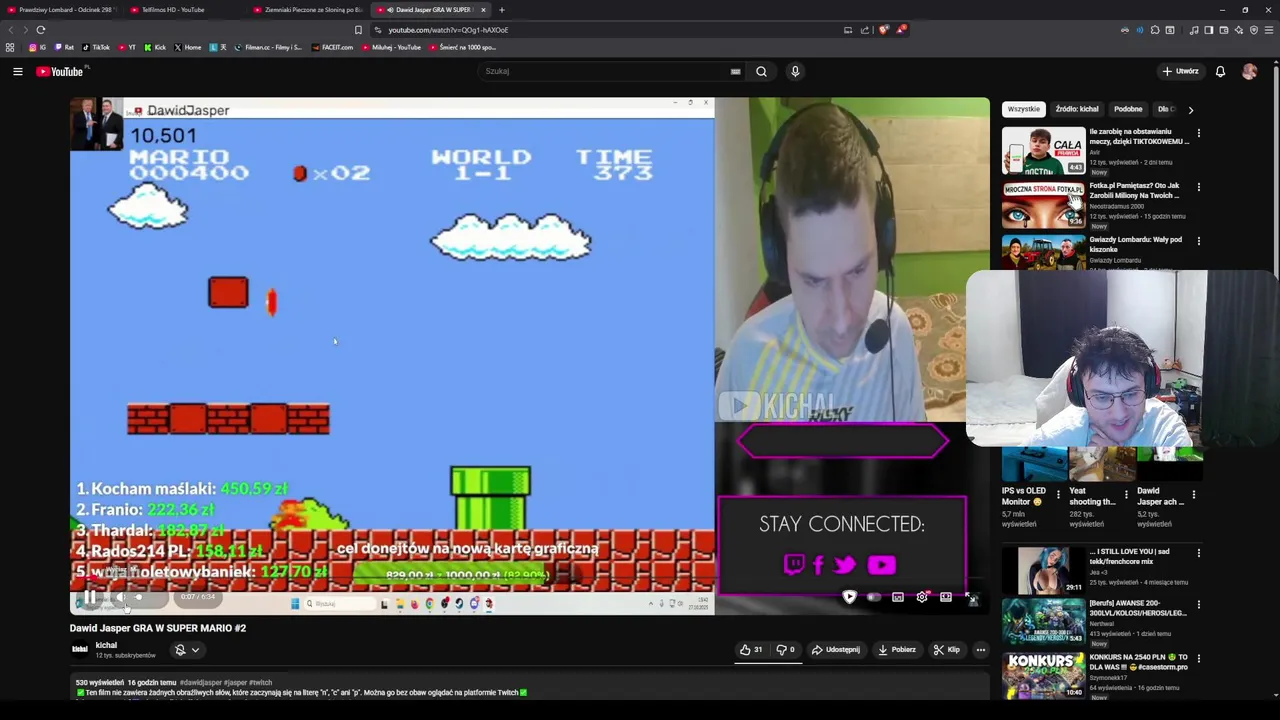1280x720 pixels.
Task: Click the YouTube search magnifier button
Action: pyautogui.click(x=761, y=71)
